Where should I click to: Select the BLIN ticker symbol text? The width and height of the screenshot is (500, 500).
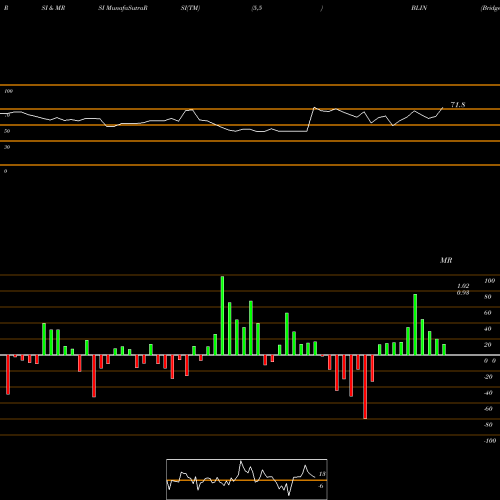click(419, 8)
